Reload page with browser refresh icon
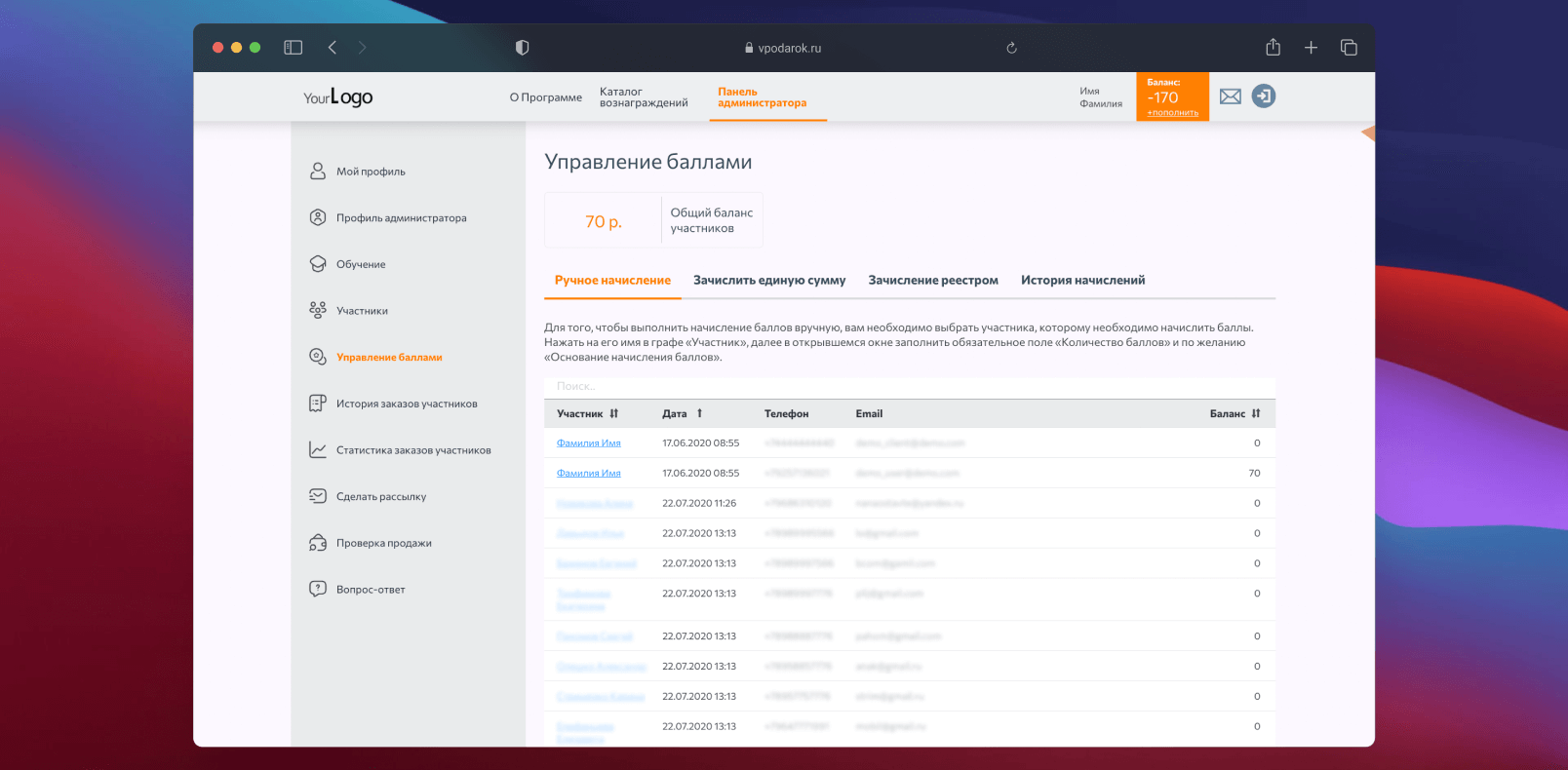Screen dimensions: 1568x770 point(1011,48)
